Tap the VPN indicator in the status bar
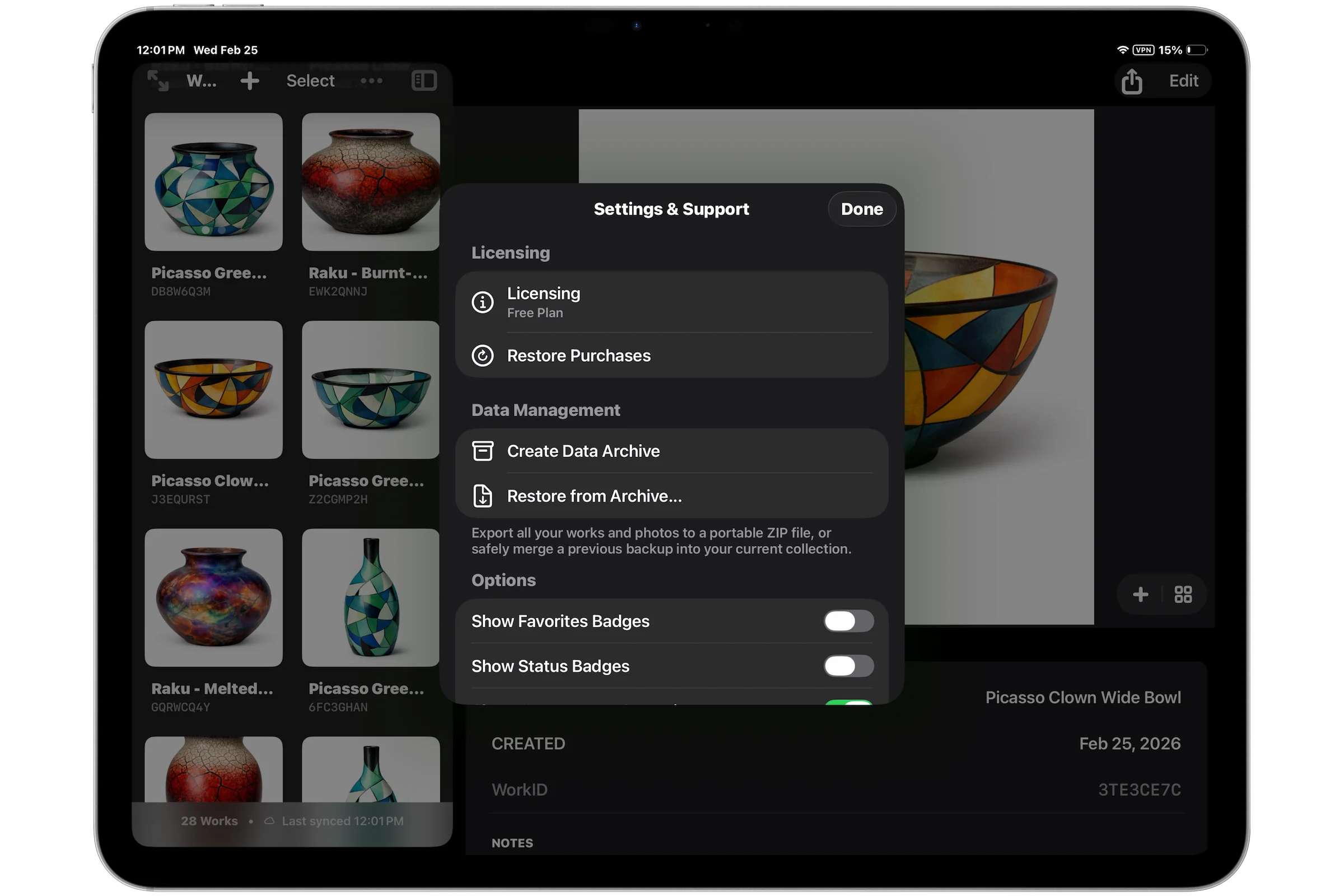The width and height of the screenshot is (1344, 896). coord(1144,50)
